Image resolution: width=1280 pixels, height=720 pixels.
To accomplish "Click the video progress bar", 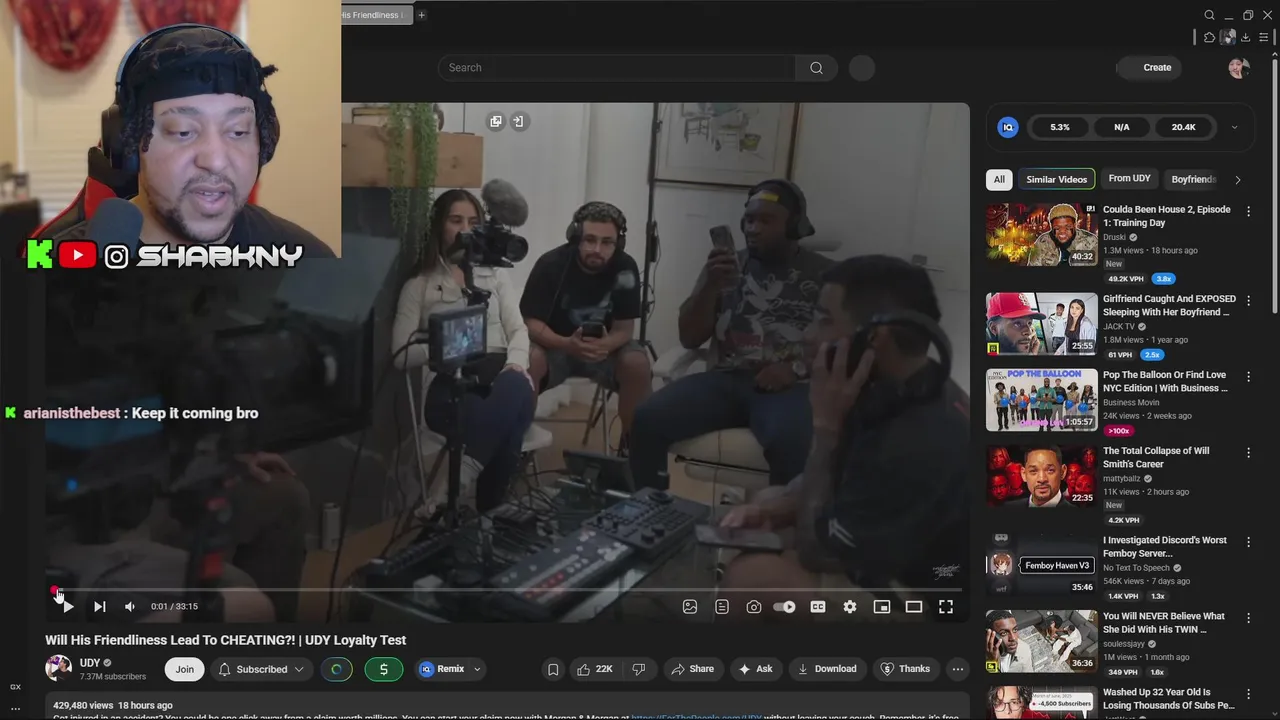I will point(507,590).
